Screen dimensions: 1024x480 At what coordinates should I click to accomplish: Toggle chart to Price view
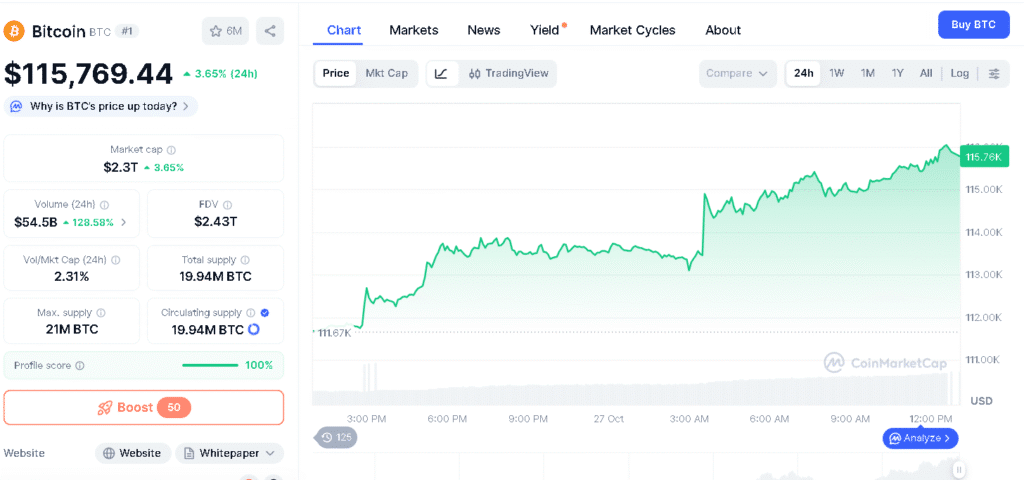click(336, 73)
